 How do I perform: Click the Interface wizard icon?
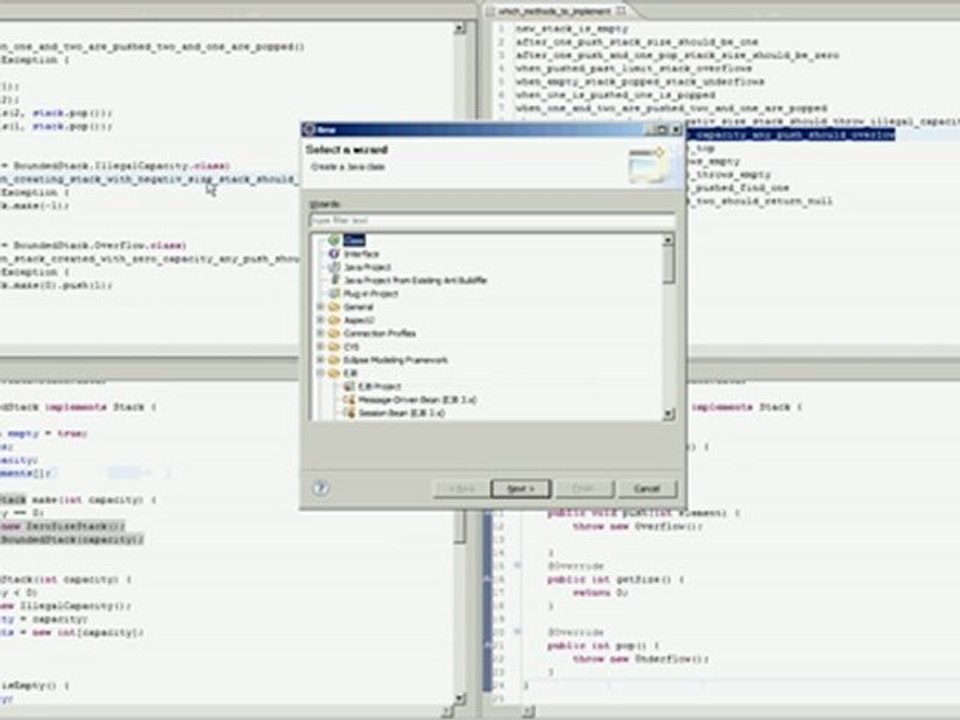(334, 253)
